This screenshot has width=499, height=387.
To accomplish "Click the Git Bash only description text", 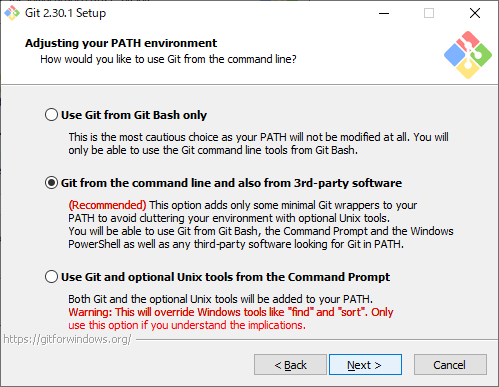I will point(258,143).
